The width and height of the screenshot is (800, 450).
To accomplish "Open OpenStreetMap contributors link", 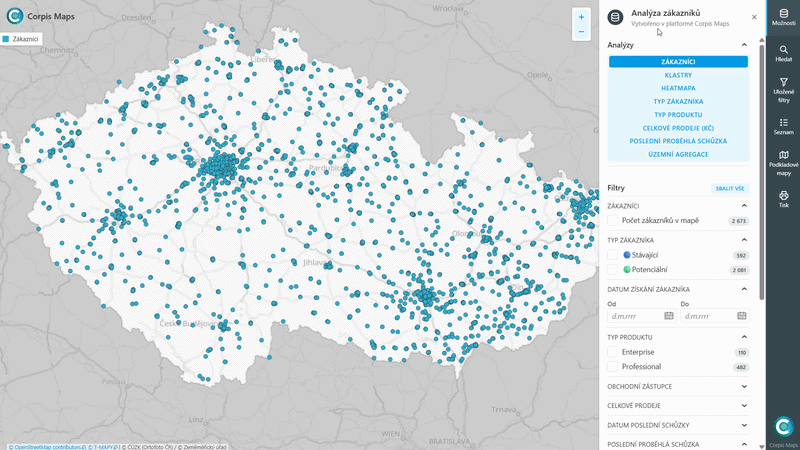I will (x=47, y=447).
